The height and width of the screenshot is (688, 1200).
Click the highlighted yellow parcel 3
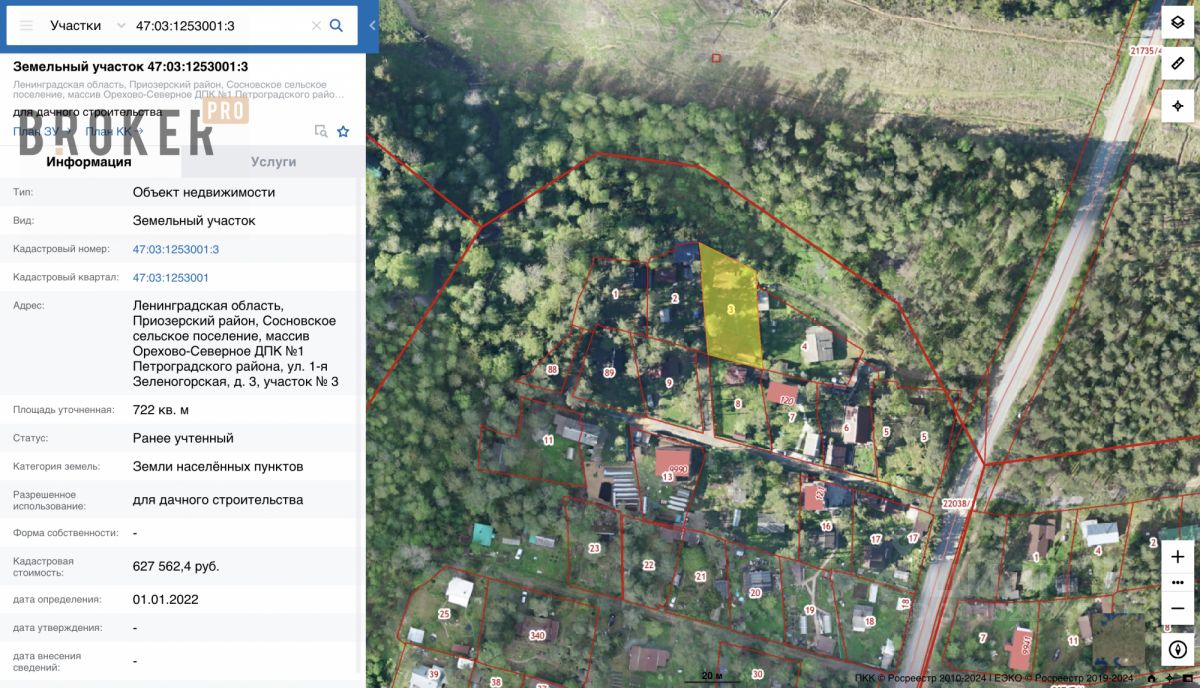[731, 310]
